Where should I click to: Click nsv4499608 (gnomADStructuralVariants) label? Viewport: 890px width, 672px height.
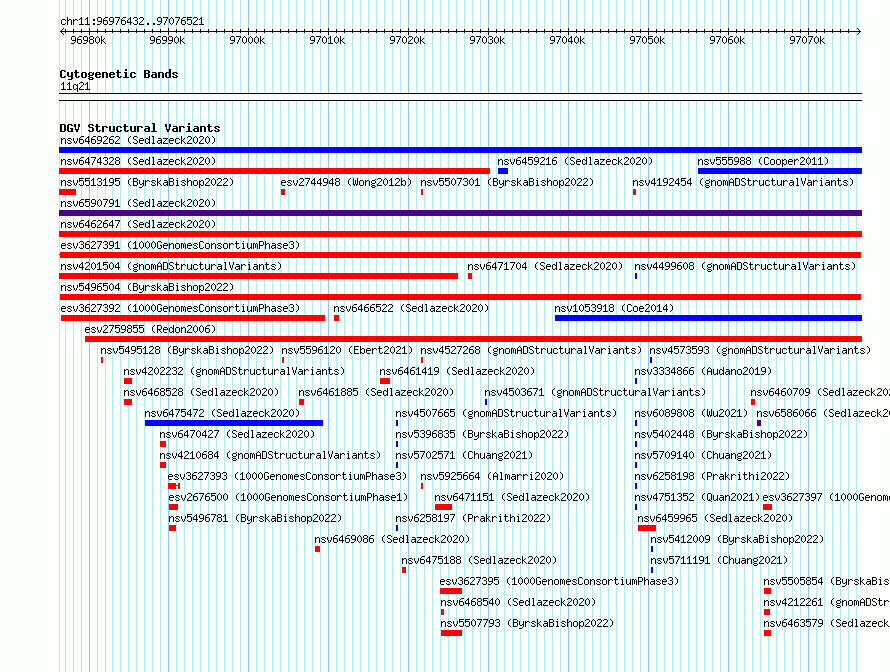[x=745, y=266]
